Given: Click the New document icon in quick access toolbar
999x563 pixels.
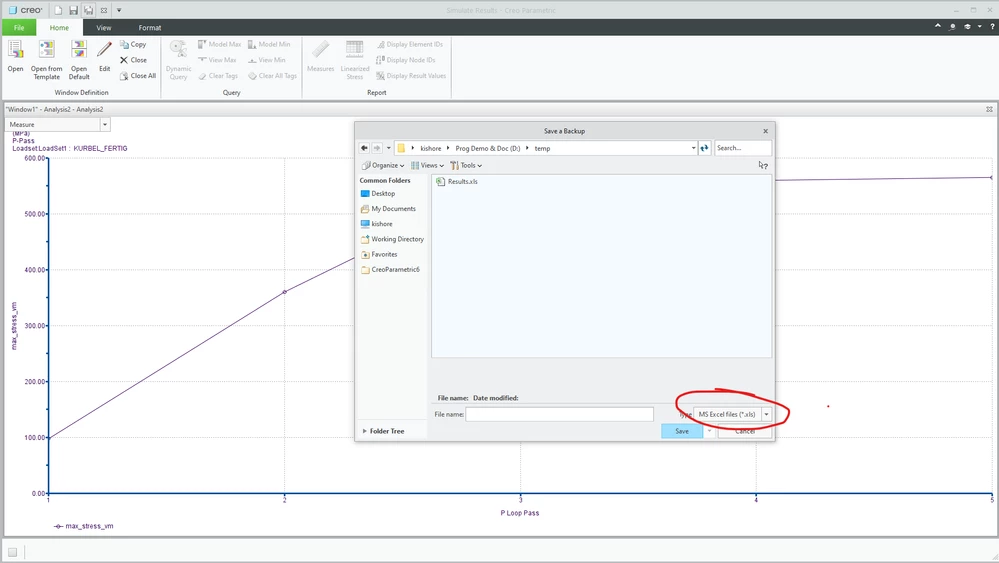Looking at the screenshot, I should click(58, 10).
